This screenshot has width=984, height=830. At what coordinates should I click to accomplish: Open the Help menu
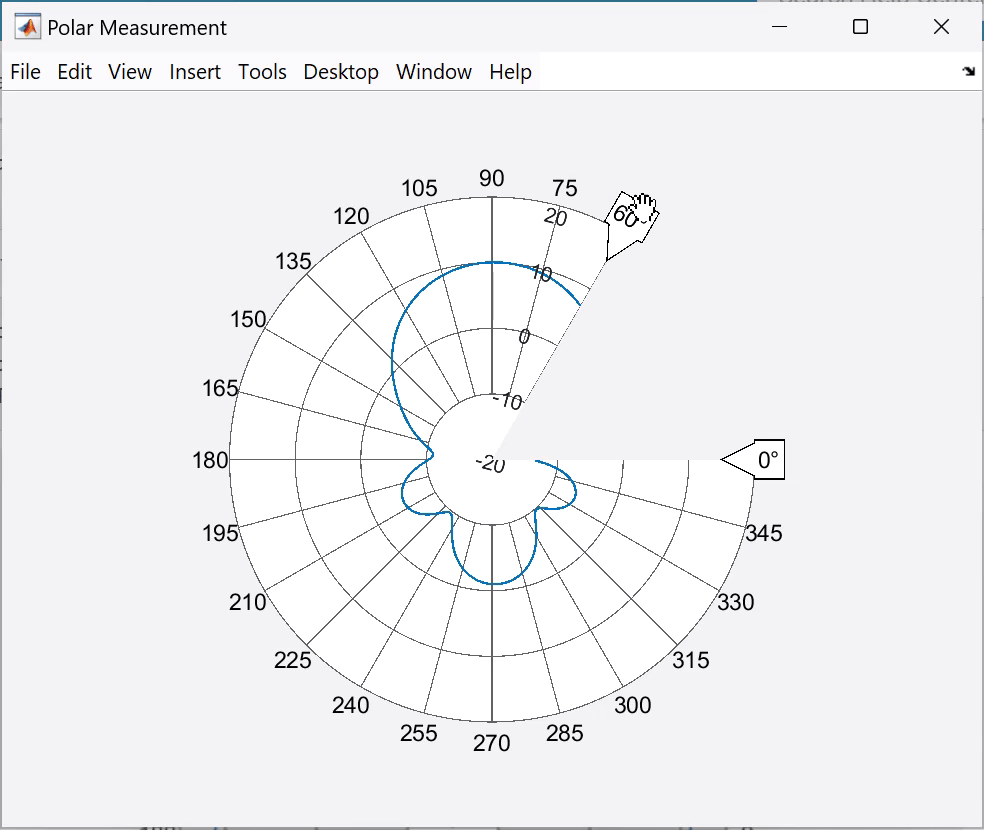[510, 71]
